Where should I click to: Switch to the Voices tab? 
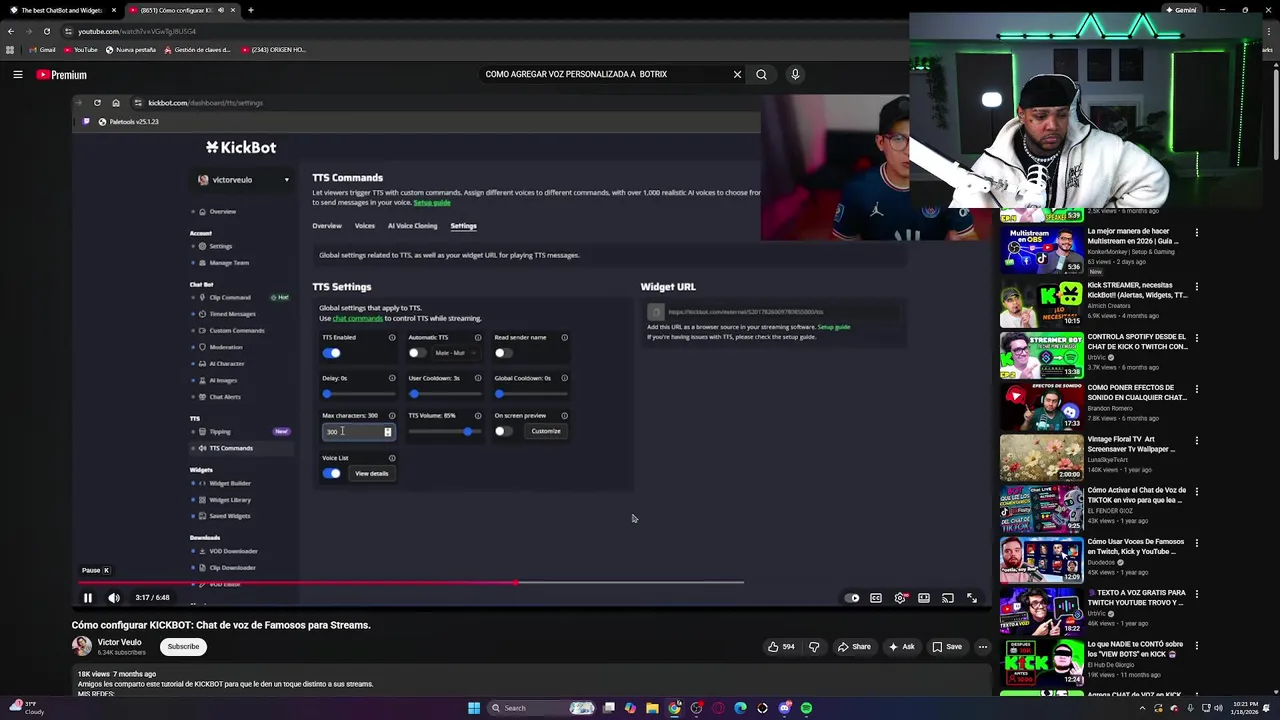click(365, 226)
